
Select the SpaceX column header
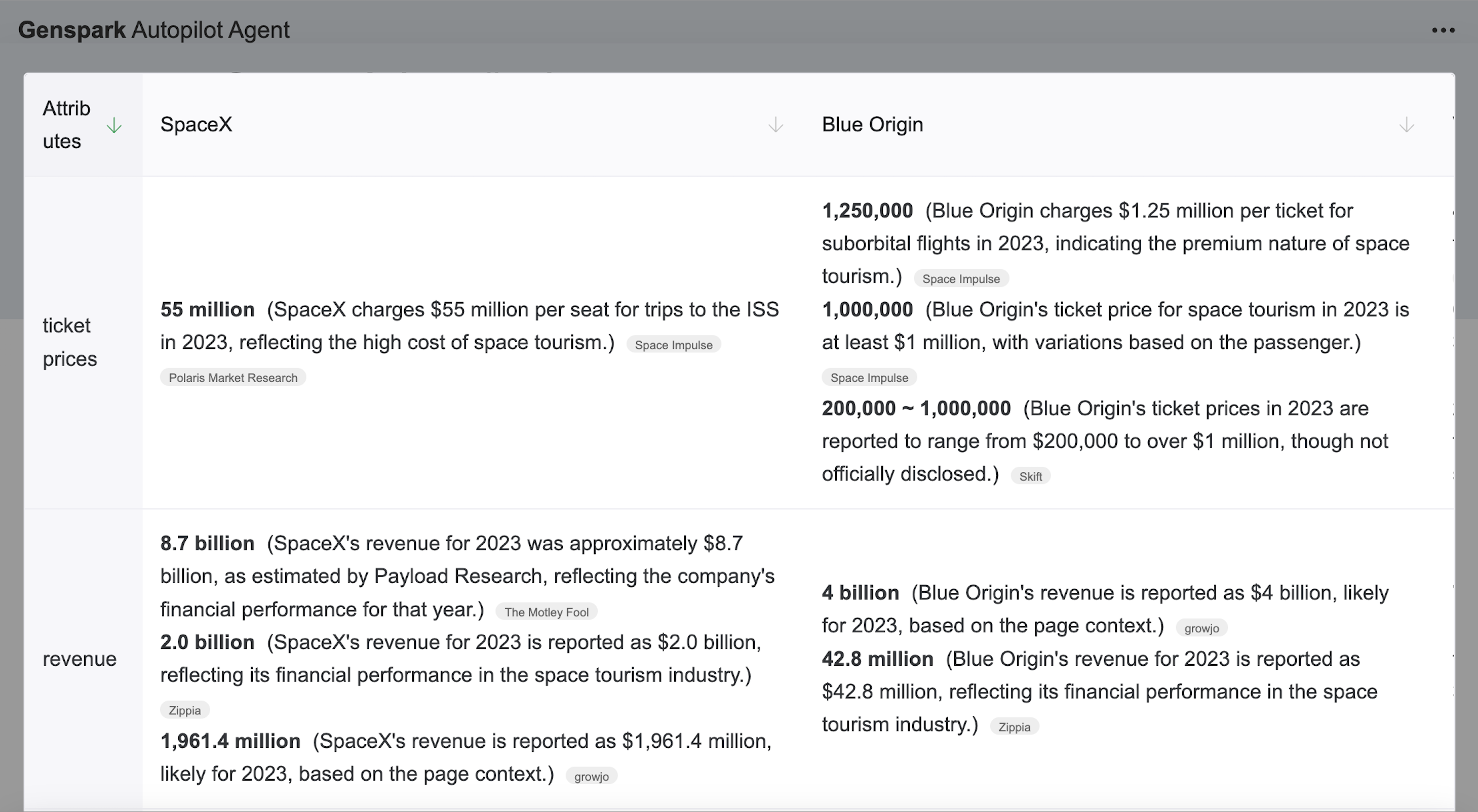click(198, 124)
